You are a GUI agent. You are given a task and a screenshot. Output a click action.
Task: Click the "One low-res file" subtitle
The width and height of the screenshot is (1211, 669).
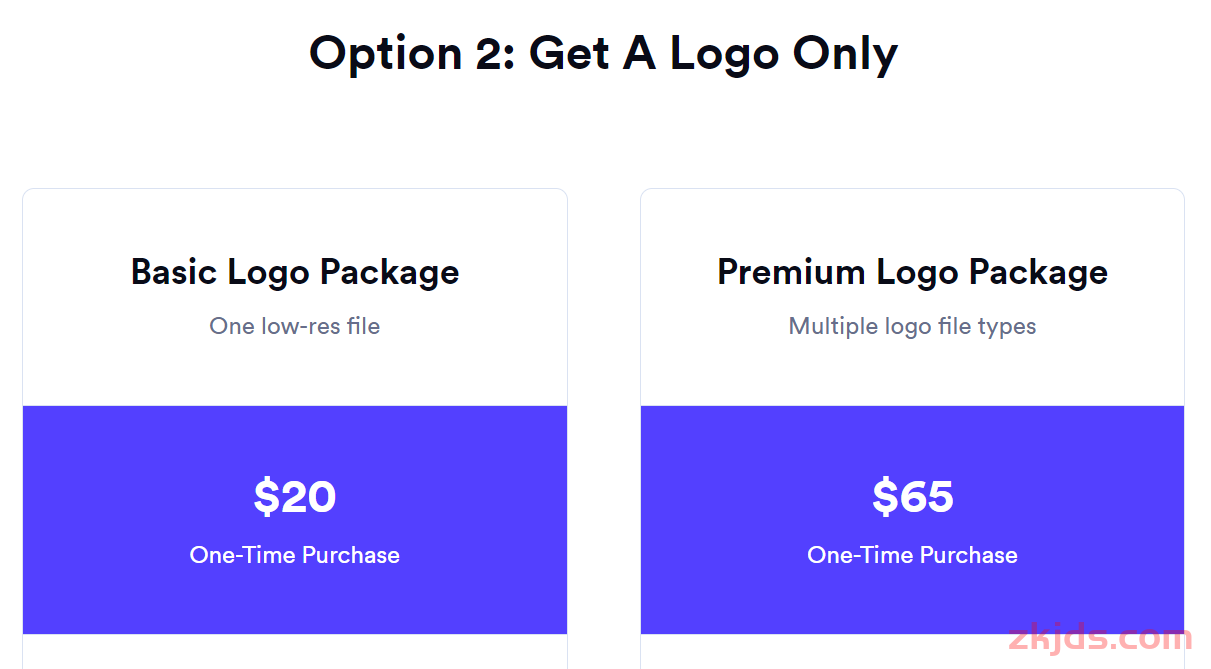click(x=295, y=326)
